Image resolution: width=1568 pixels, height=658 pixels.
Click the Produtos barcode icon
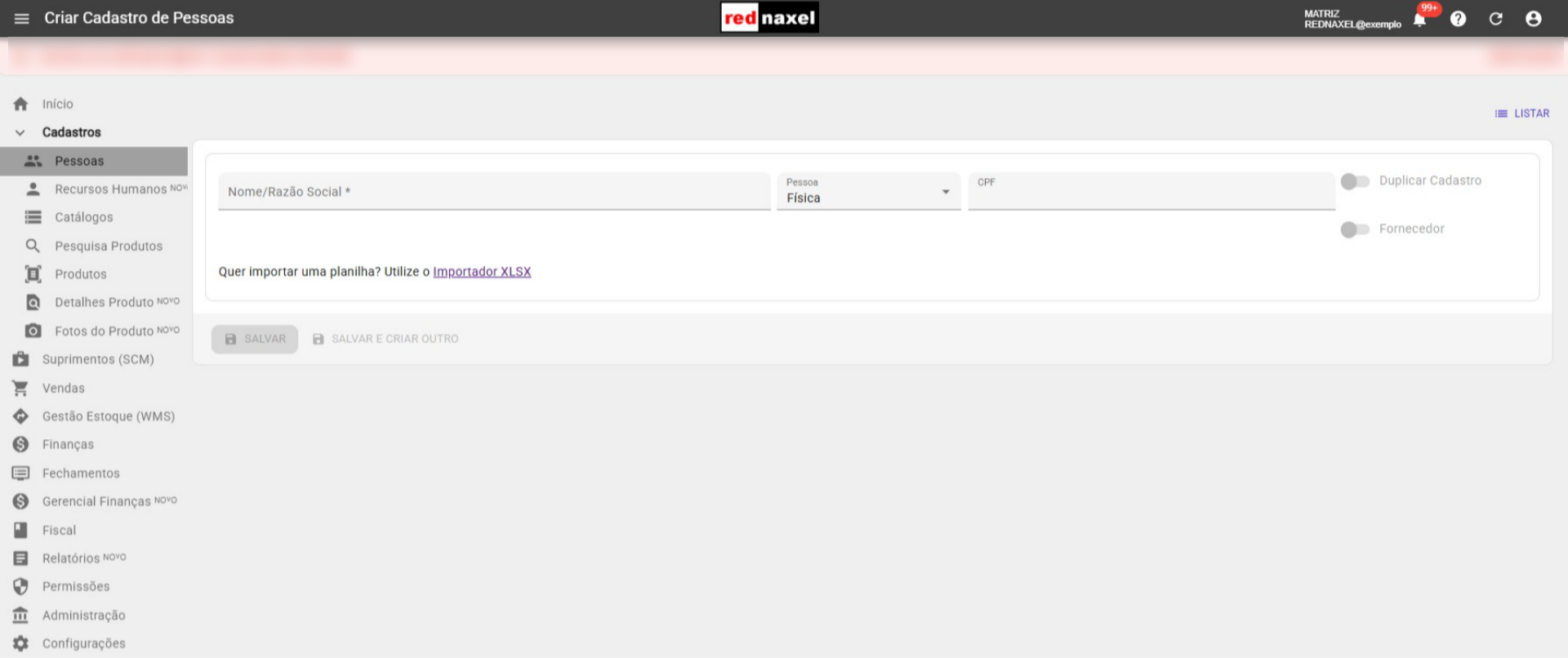(x=33, y=274)
